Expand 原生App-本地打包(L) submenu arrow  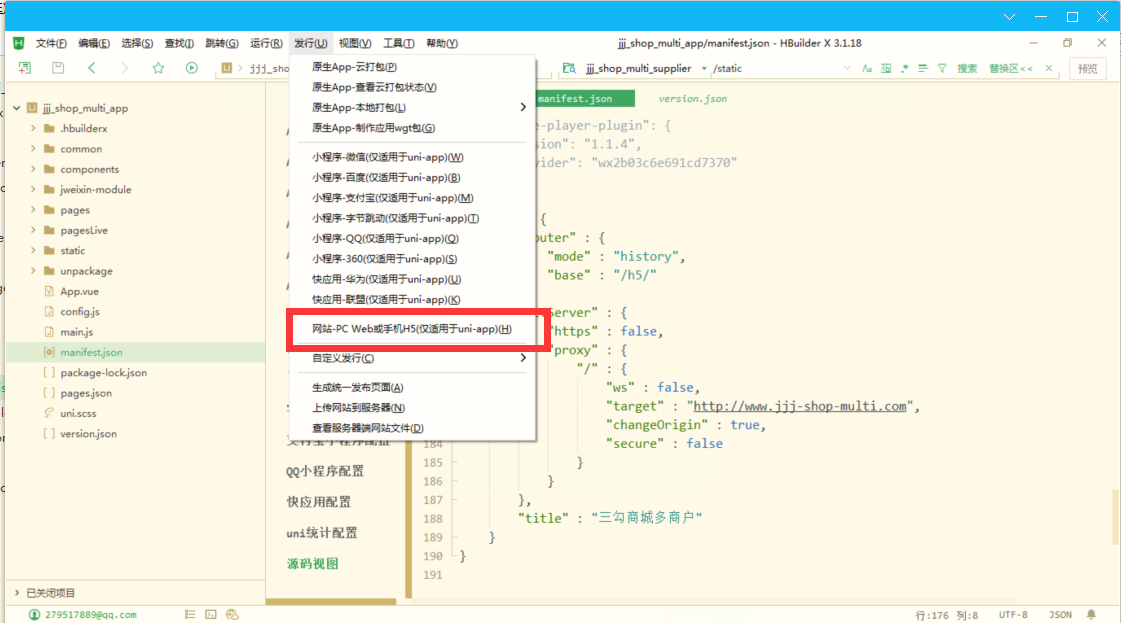(x=523, y=107)
